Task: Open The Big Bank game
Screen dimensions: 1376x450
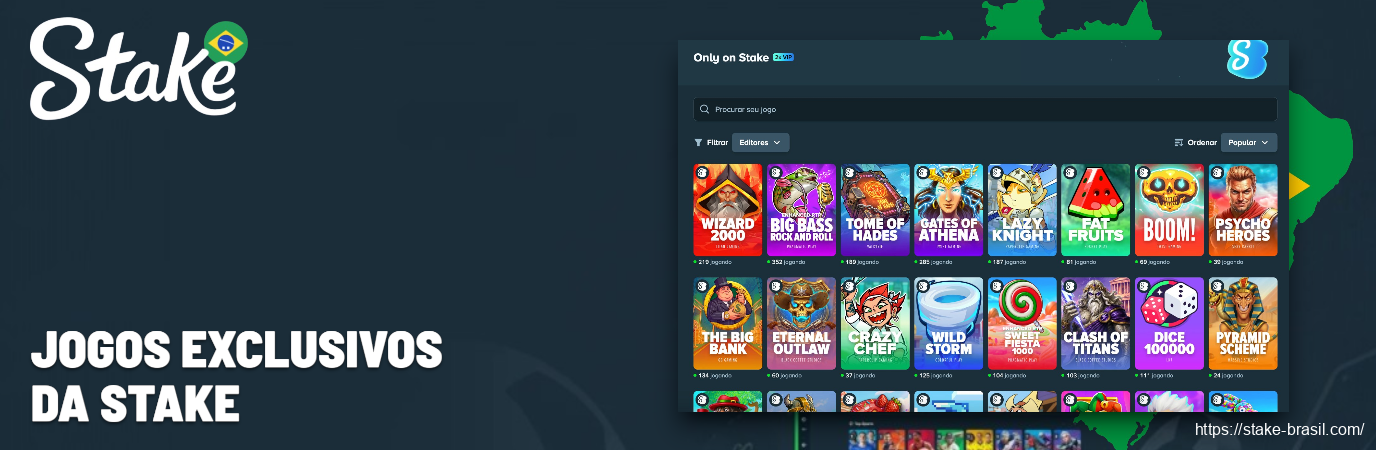Action: pos(727,323)
